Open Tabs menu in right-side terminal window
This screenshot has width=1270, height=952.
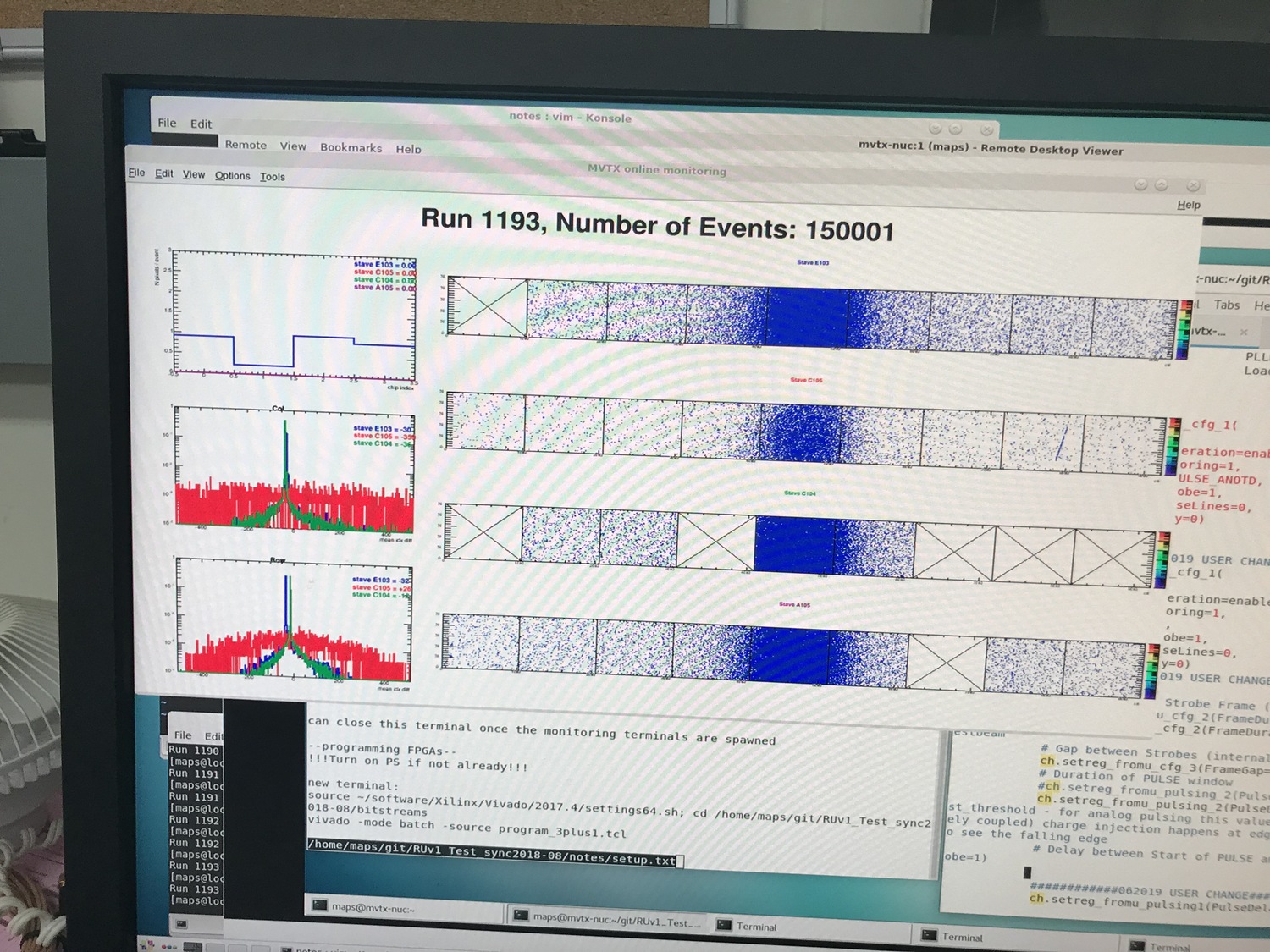point(1227,305)
